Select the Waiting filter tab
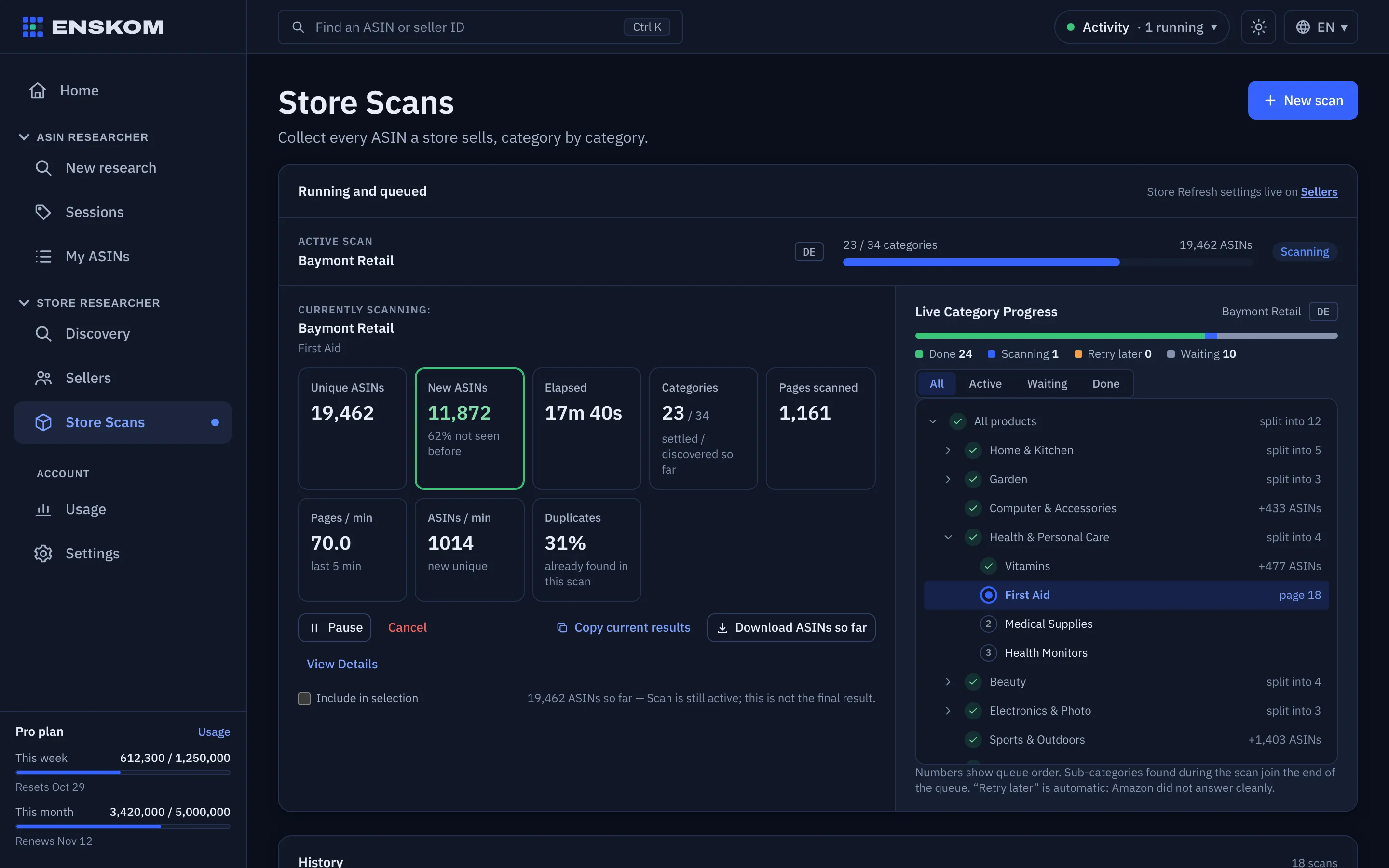 coord(1047,383)
